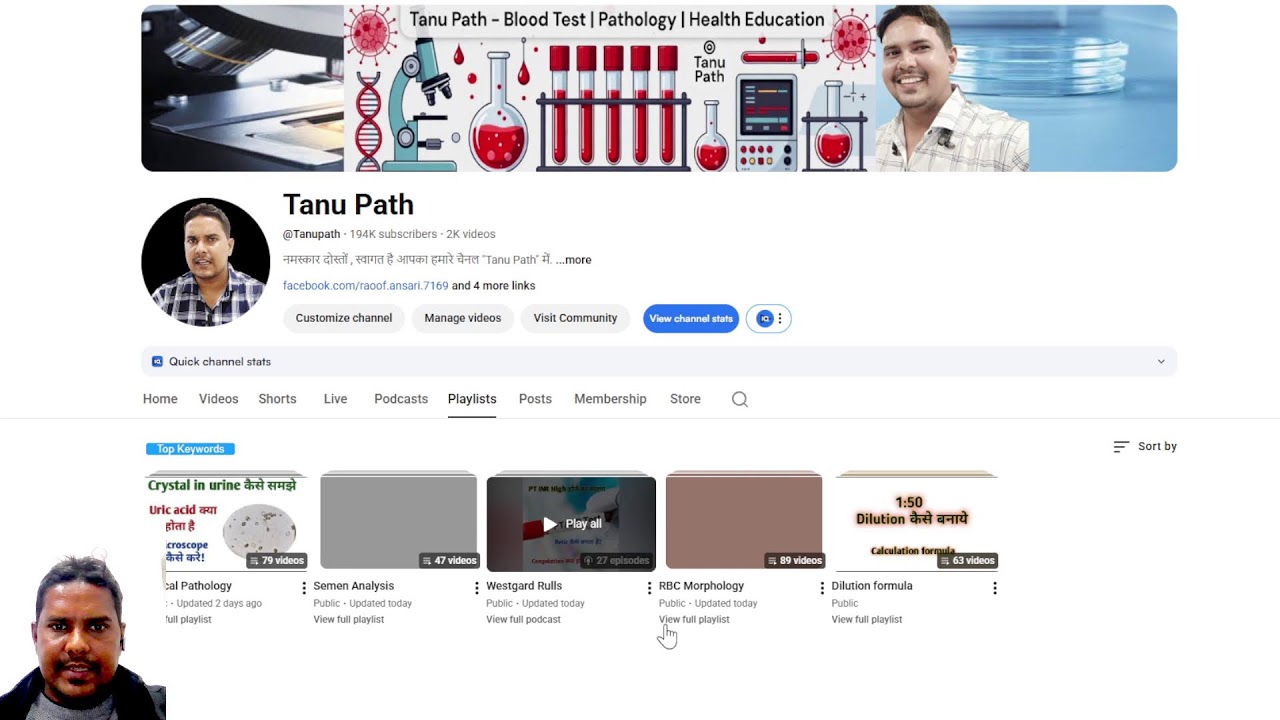This screenshot has width=1280, height=720.
Task: Expand channel description with ...more
Action: coord(574,260)
